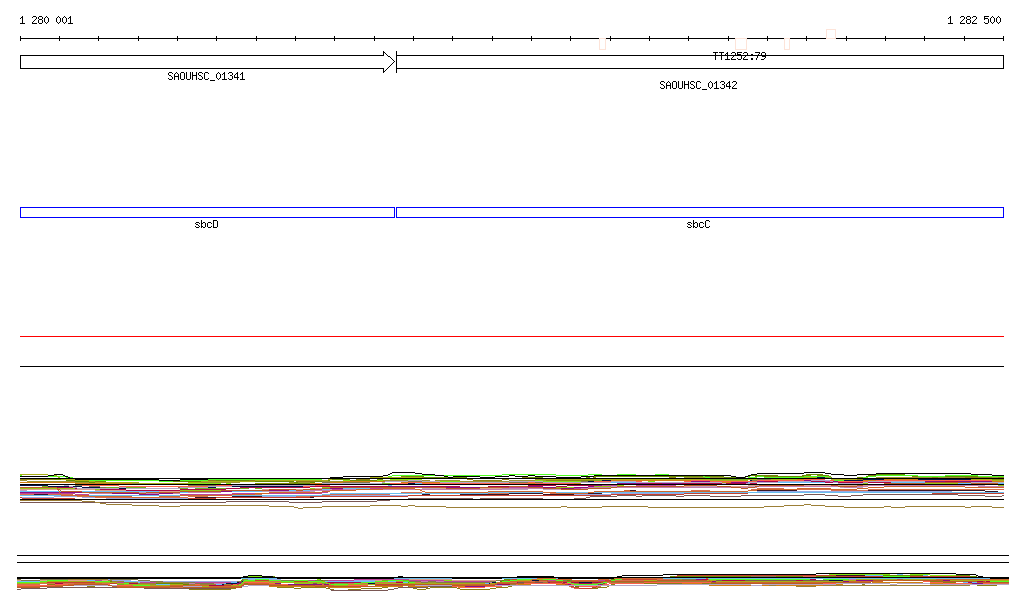Click the arrowhead tip of SAOUHSC_01341
1024x611 pixels.
[392, 62]
